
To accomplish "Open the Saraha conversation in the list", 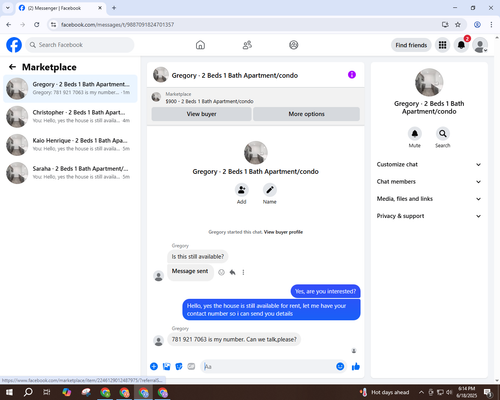I will (x=70, y=173).
